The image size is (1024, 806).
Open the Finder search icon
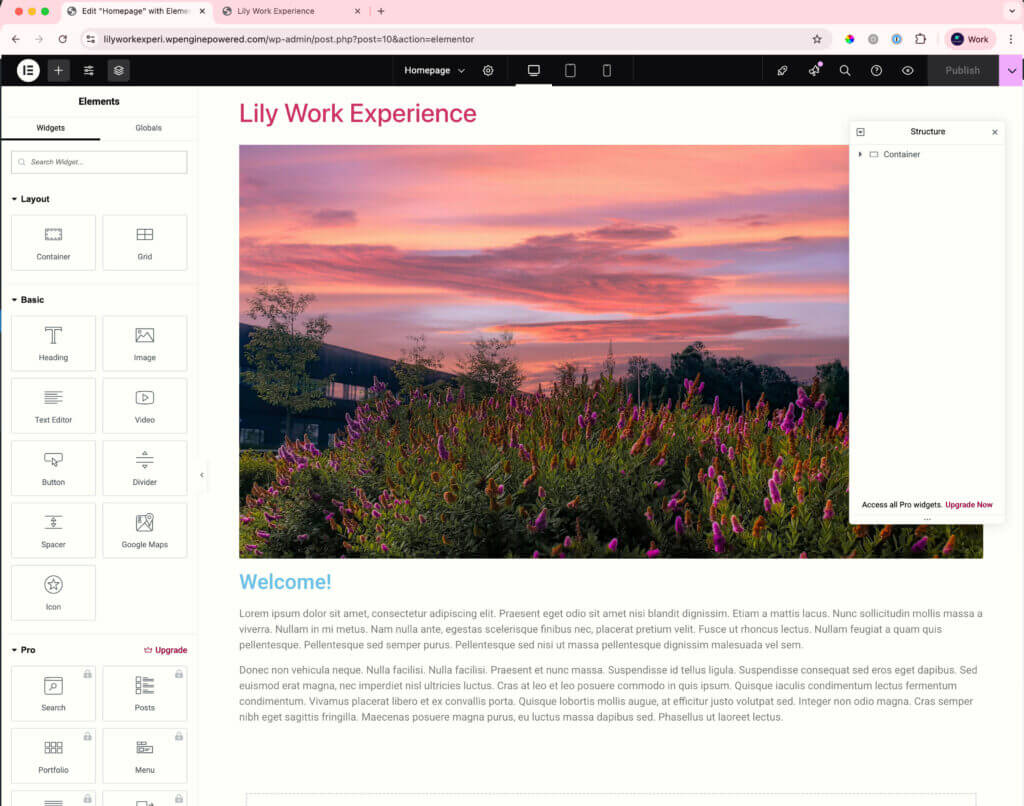tap(845, 71)
